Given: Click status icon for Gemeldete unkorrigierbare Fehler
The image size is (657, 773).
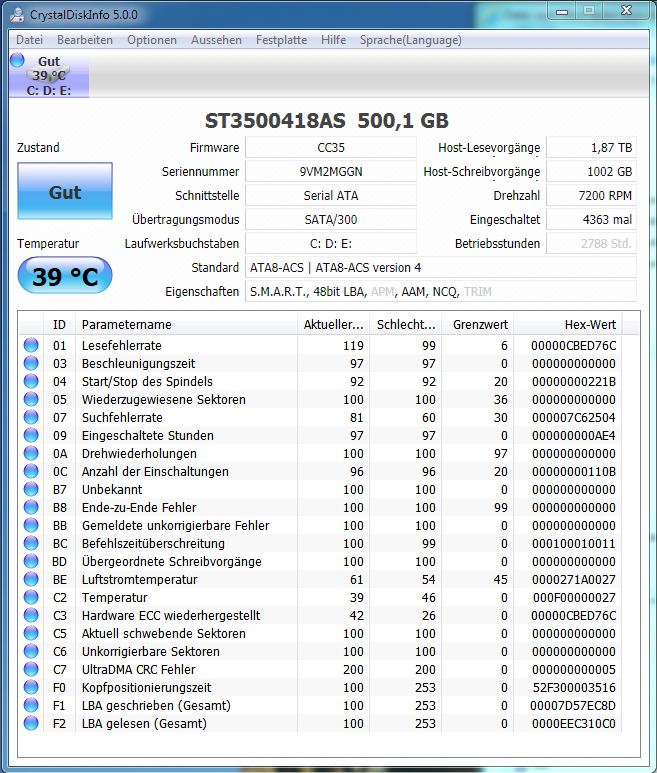Looking at the screenshot, I should (31, 525).
